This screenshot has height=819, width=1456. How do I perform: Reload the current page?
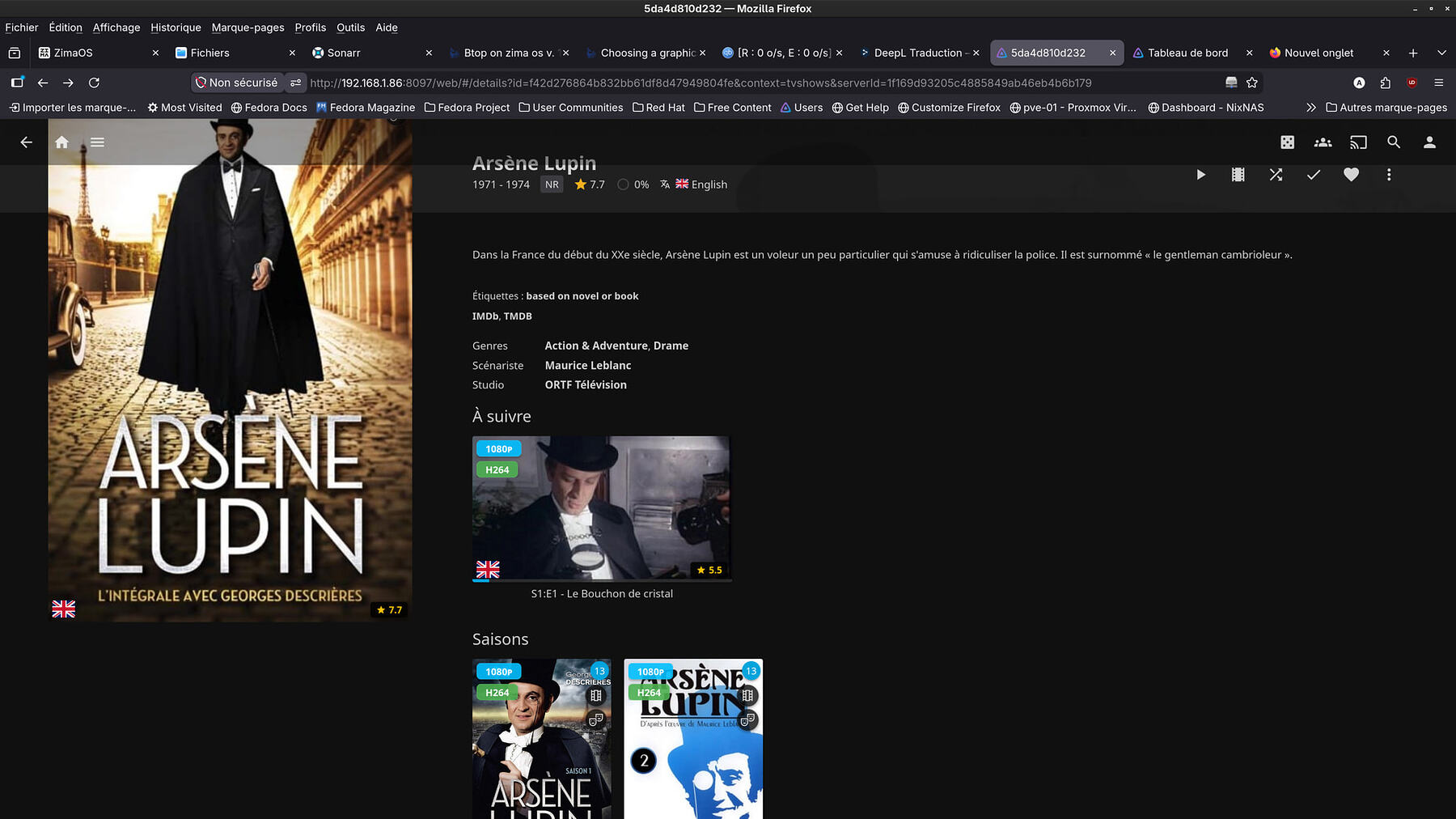(94, 83)
